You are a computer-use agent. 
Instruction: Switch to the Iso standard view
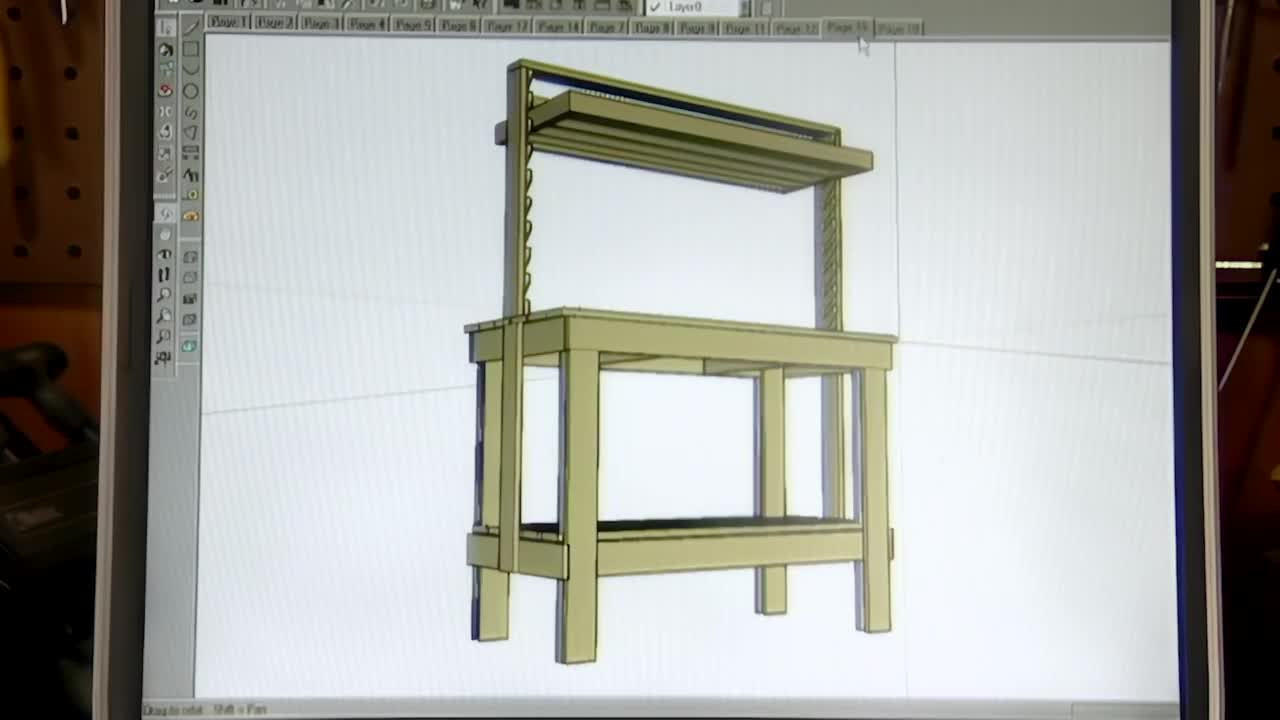(x=190, y=257)
